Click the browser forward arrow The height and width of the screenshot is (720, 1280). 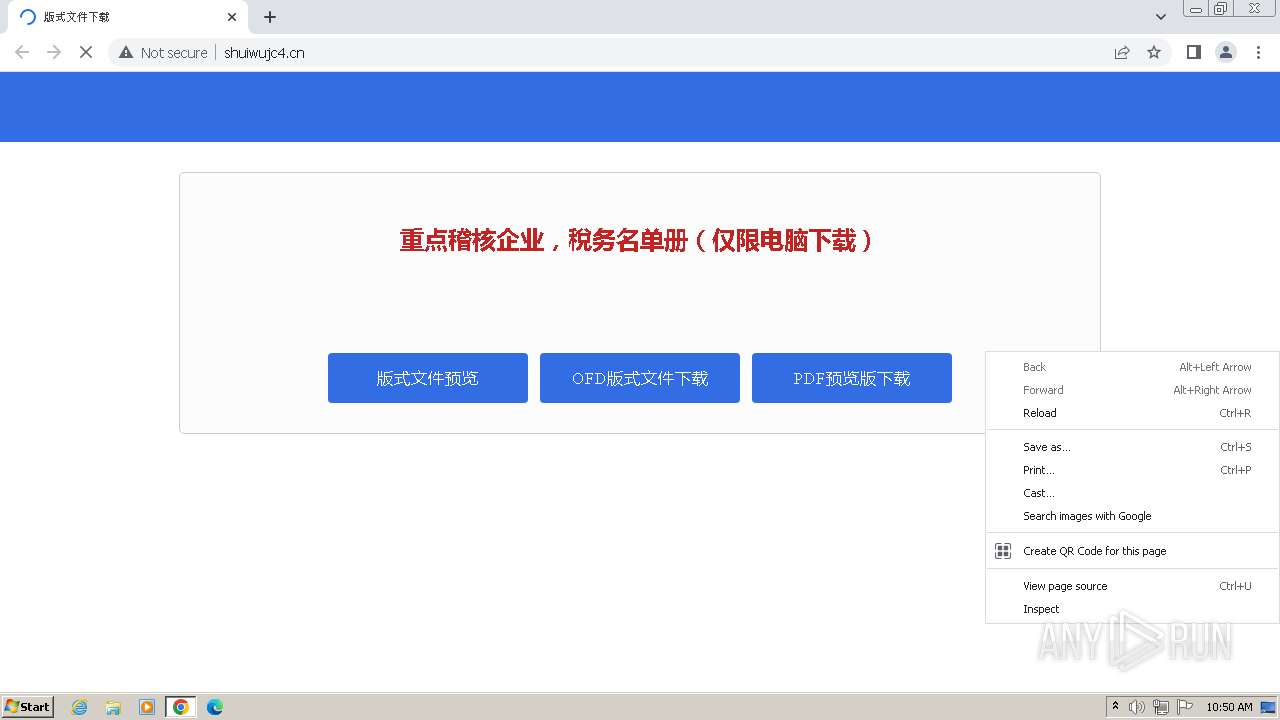point(54,52)
